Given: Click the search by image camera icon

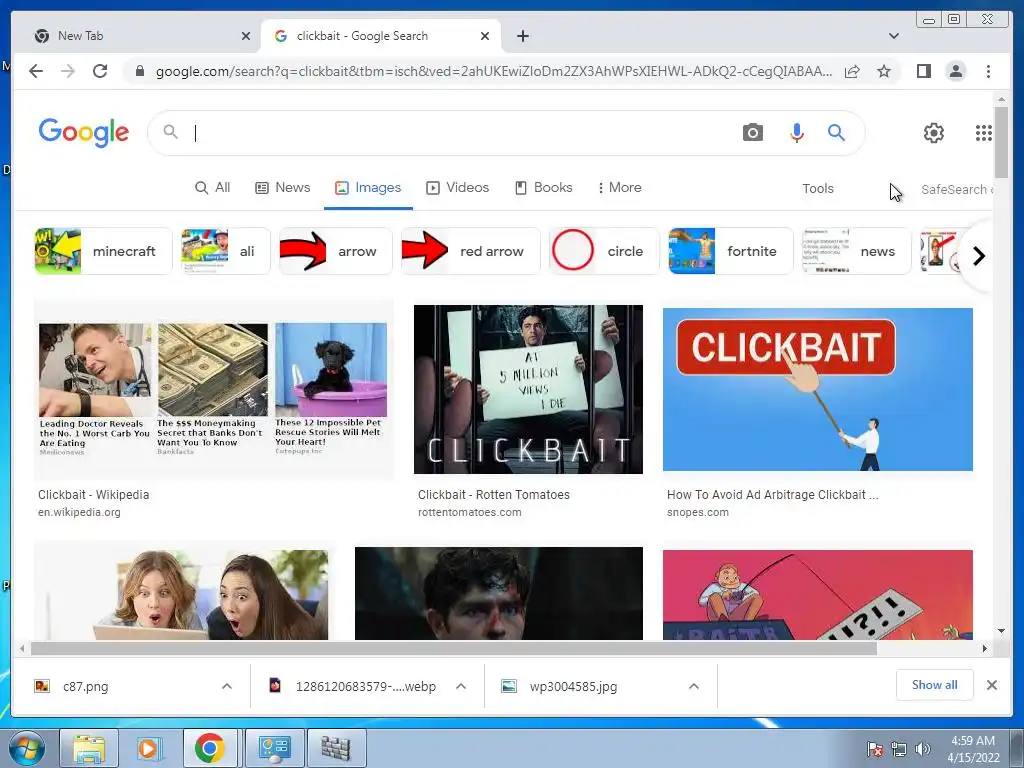Looking at the screenshot, I should [x=752, y=133].
